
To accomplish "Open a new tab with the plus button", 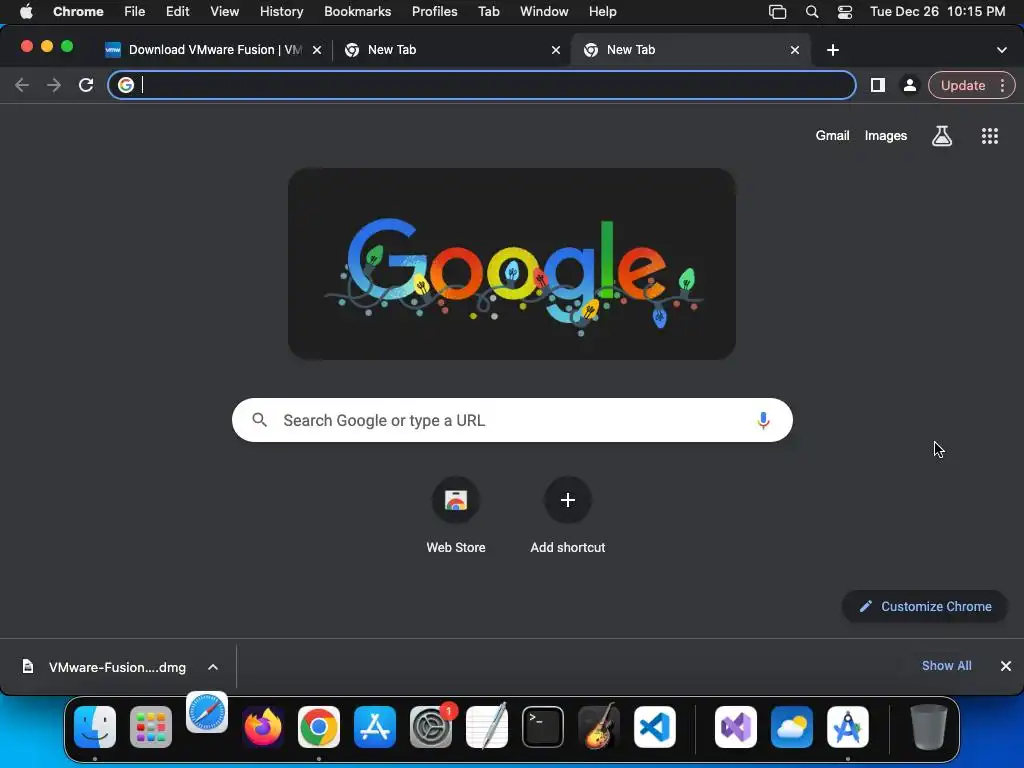I will (833, 50).
